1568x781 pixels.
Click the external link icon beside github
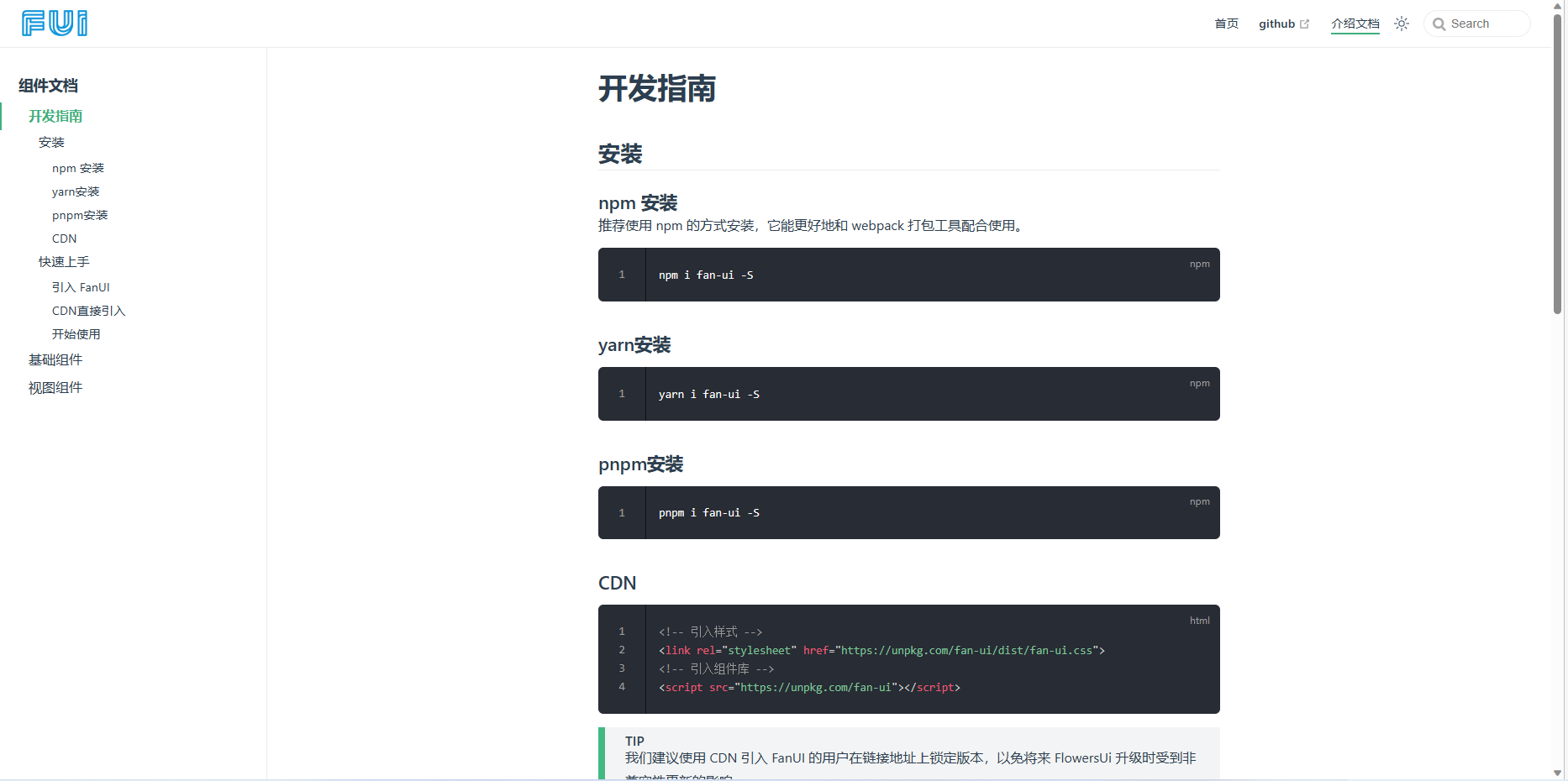point(1303,24)
